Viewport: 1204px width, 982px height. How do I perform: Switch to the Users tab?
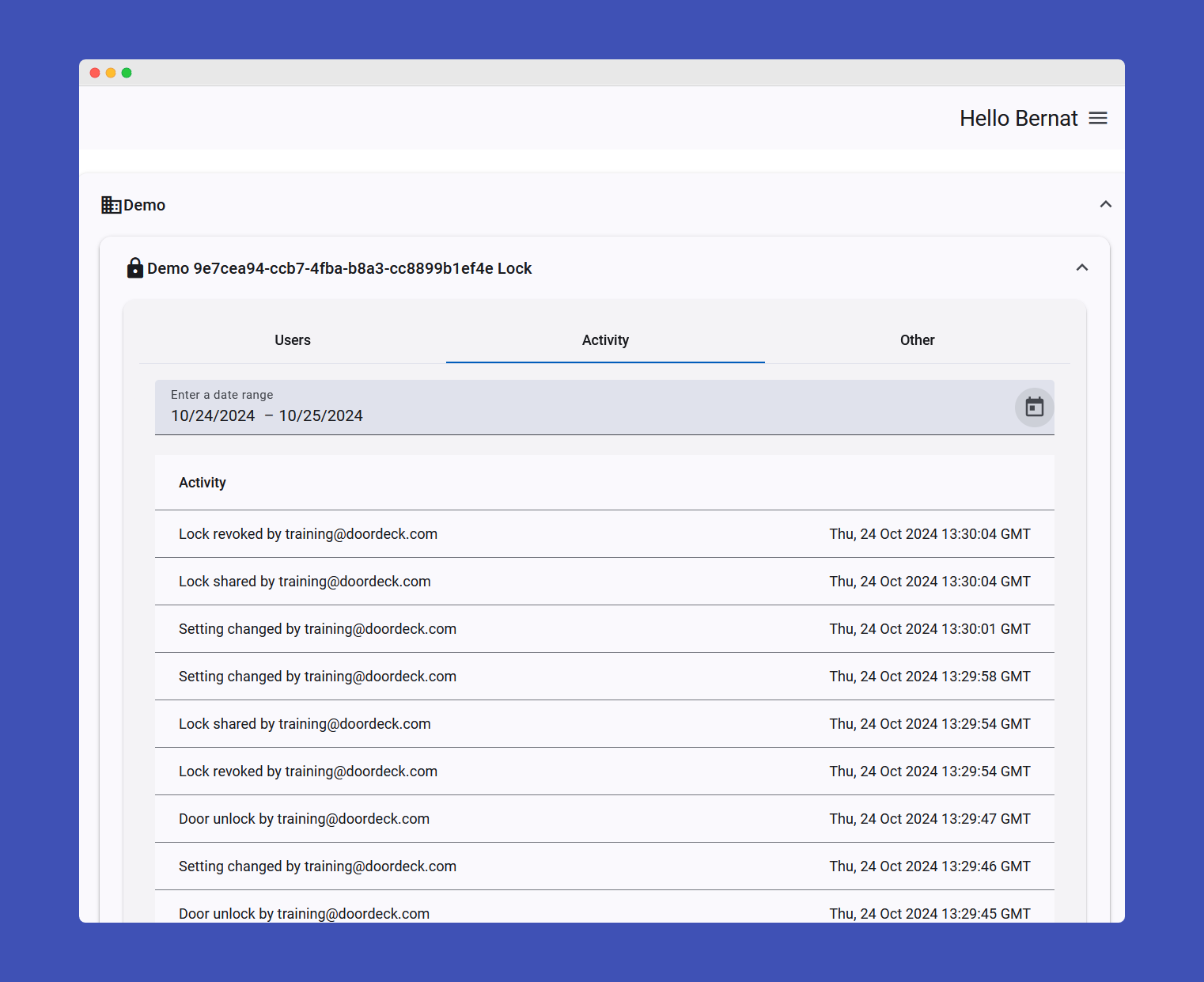pyautogui.click(x=293, y=340)
